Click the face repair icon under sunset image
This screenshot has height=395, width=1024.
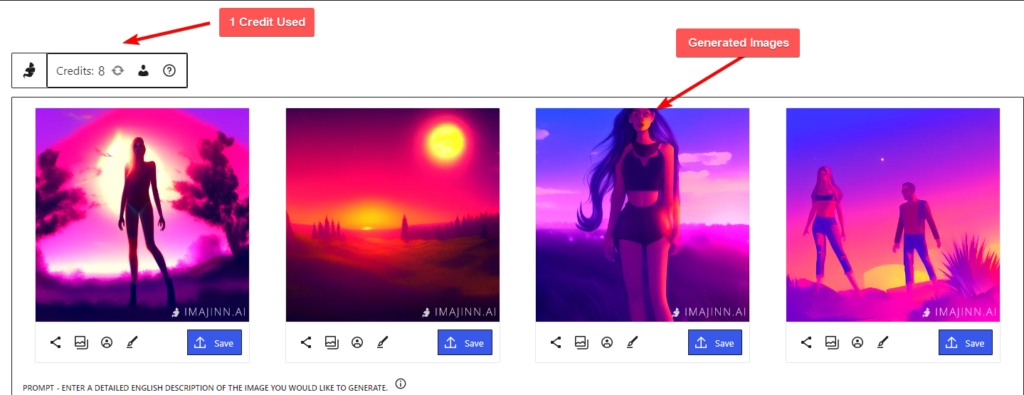pyautogui.click(x=357, y=342)
